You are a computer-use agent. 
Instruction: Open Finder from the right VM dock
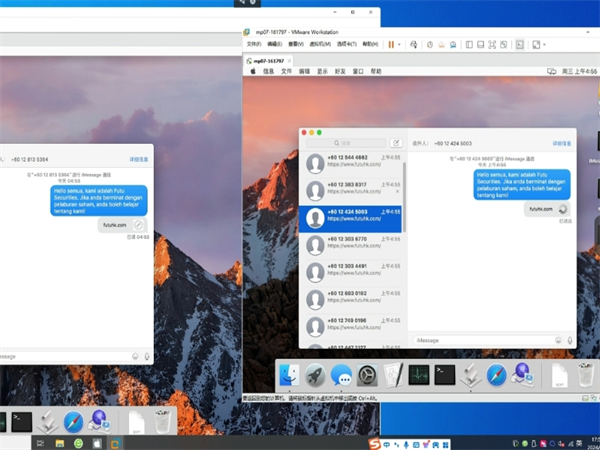pyautogui.click(x=289, y=376)
